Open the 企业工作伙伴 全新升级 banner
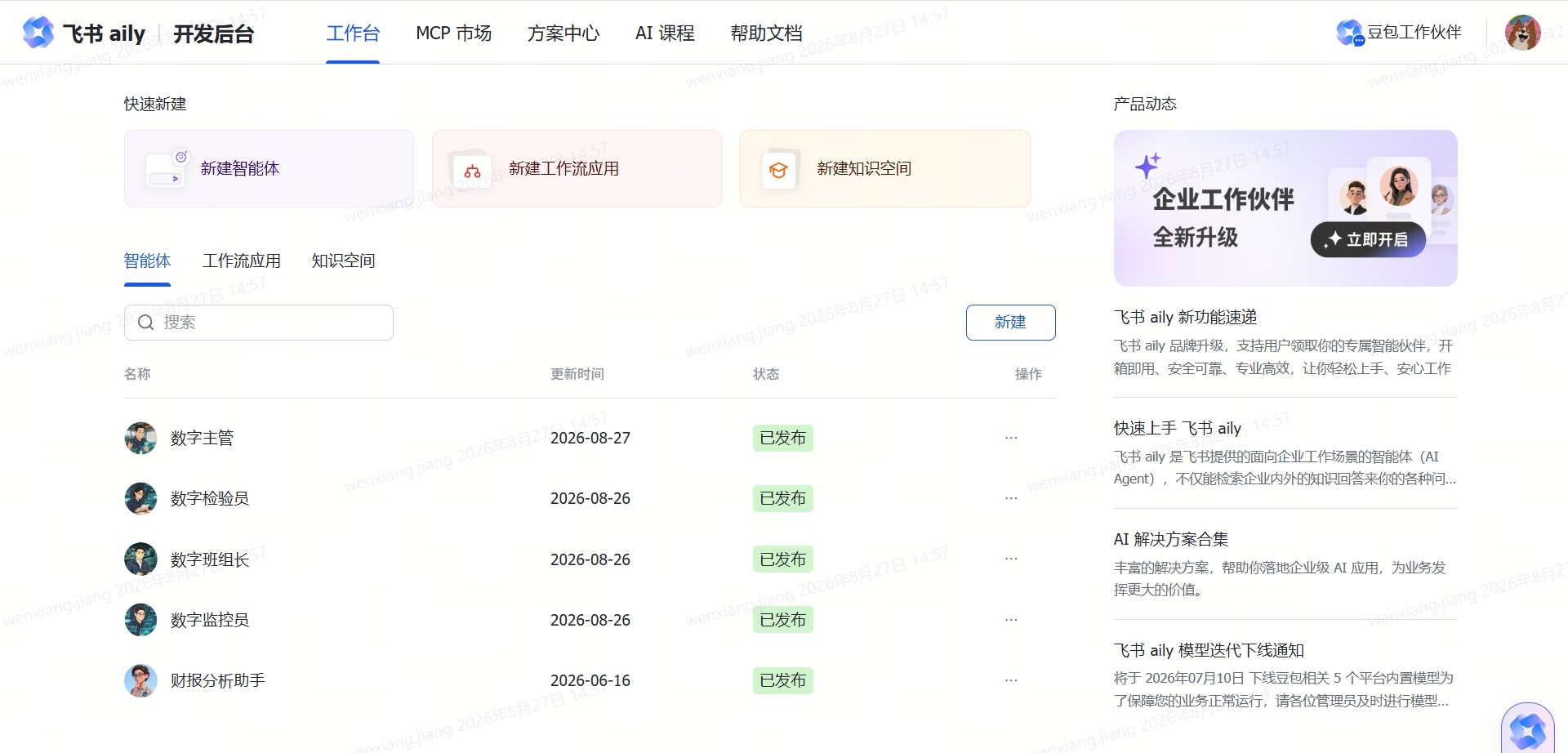Screen dimensions: 1568x753 tap(1285, 208)
